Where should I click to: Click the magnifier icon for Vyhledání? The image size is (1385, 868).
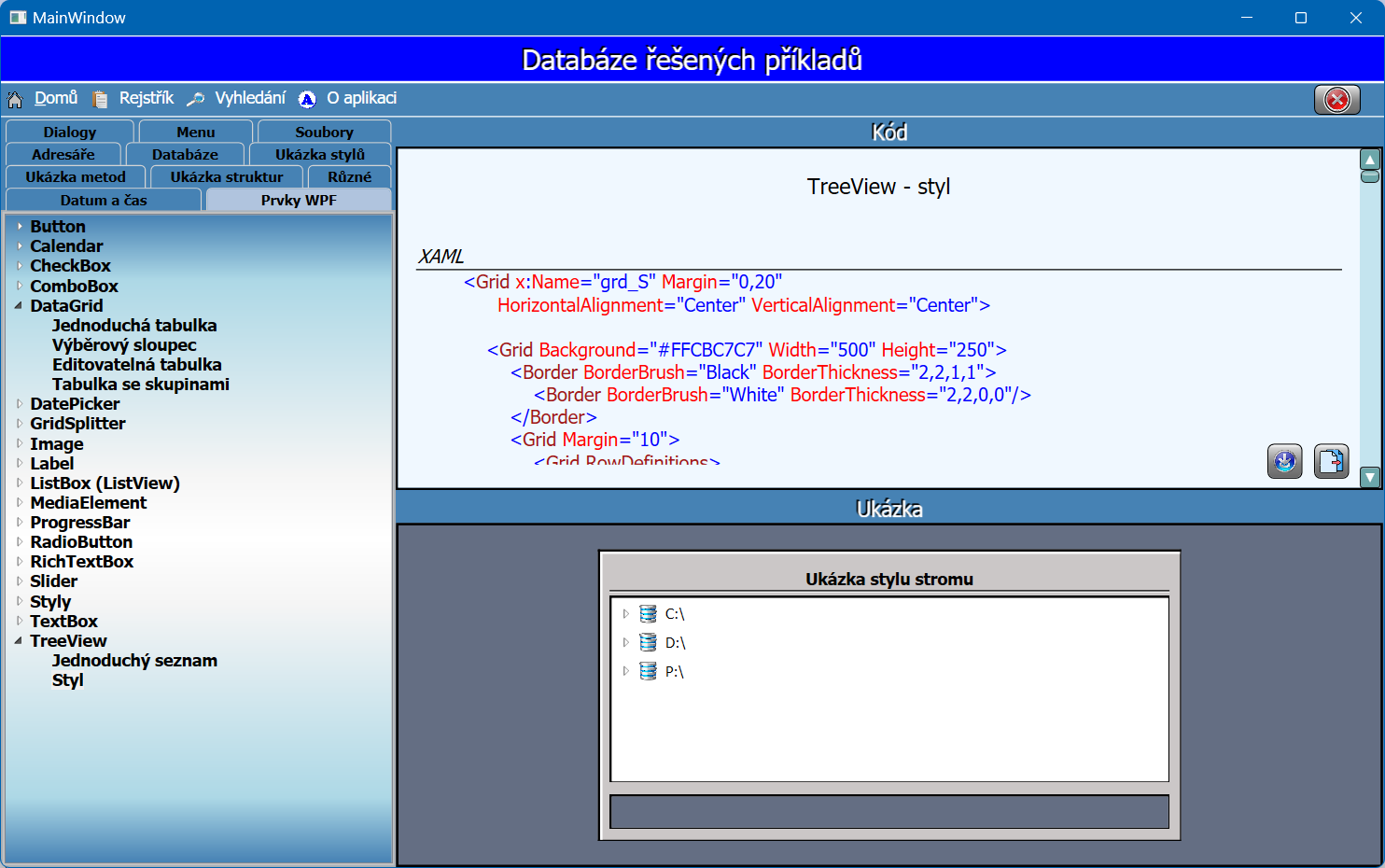195,98
